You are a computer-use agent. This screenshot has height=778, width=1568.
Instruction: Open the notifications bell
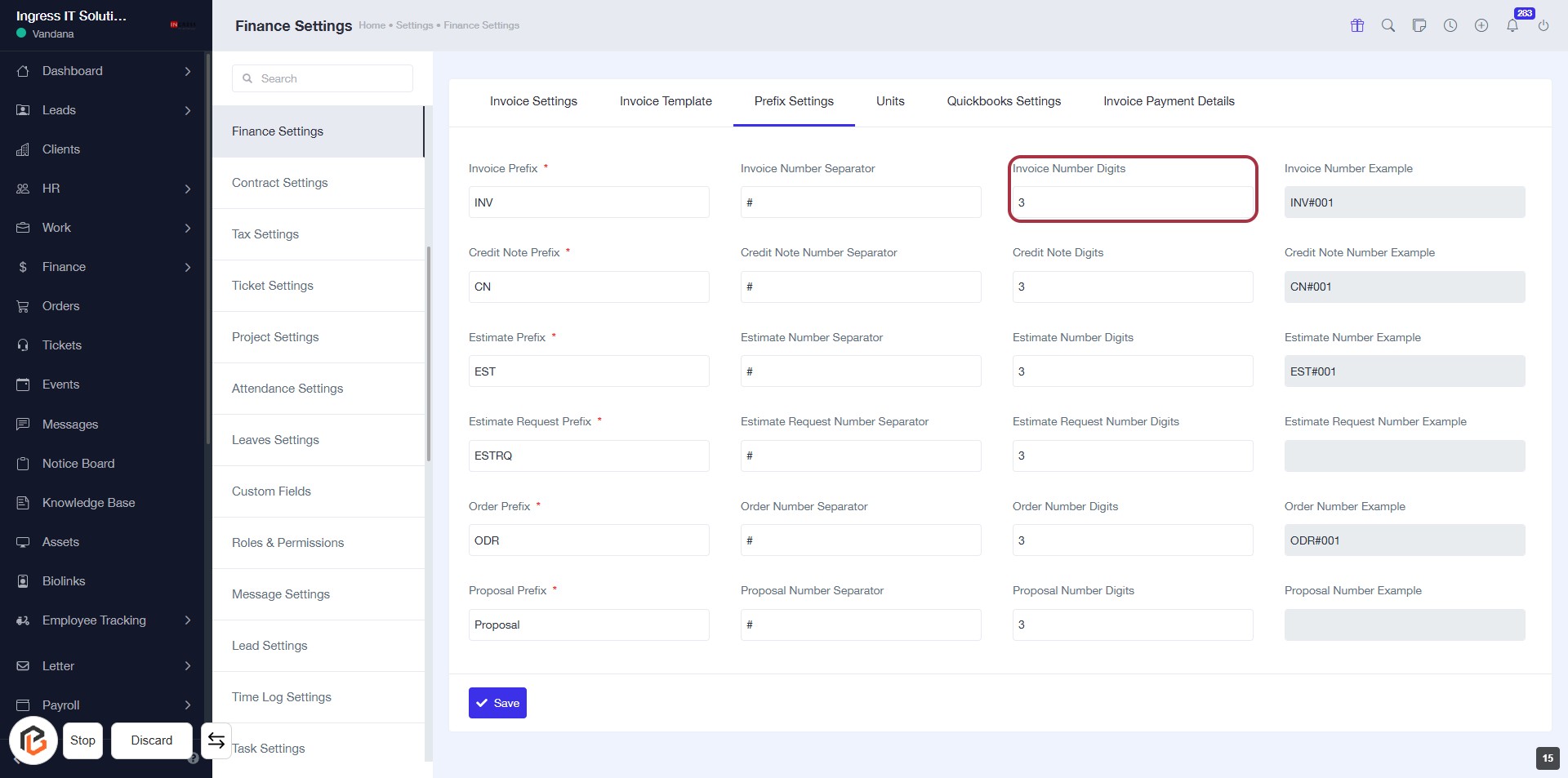coord(1512,25)
